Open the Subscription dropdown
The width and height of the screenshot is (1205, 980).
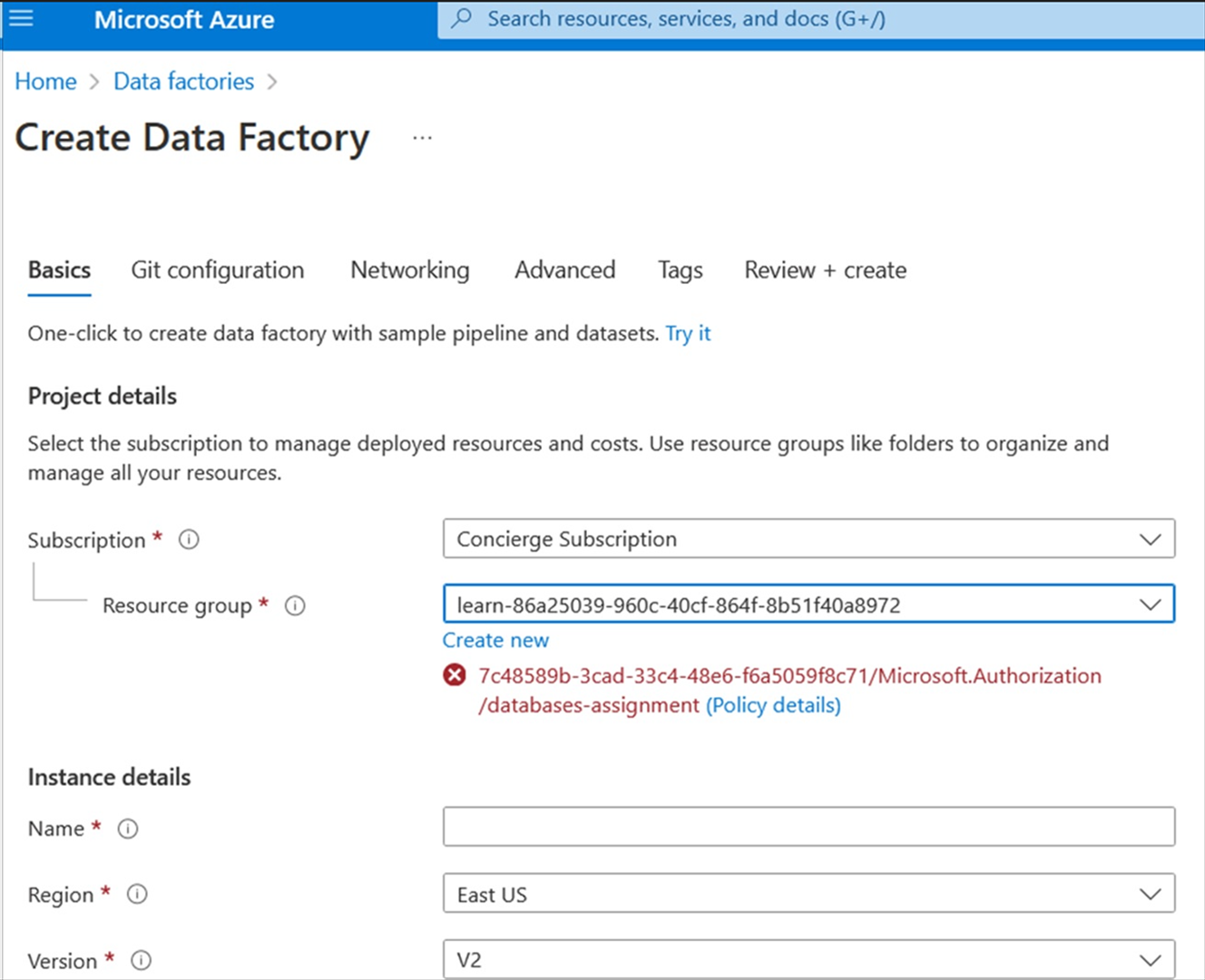(1151, 538)
